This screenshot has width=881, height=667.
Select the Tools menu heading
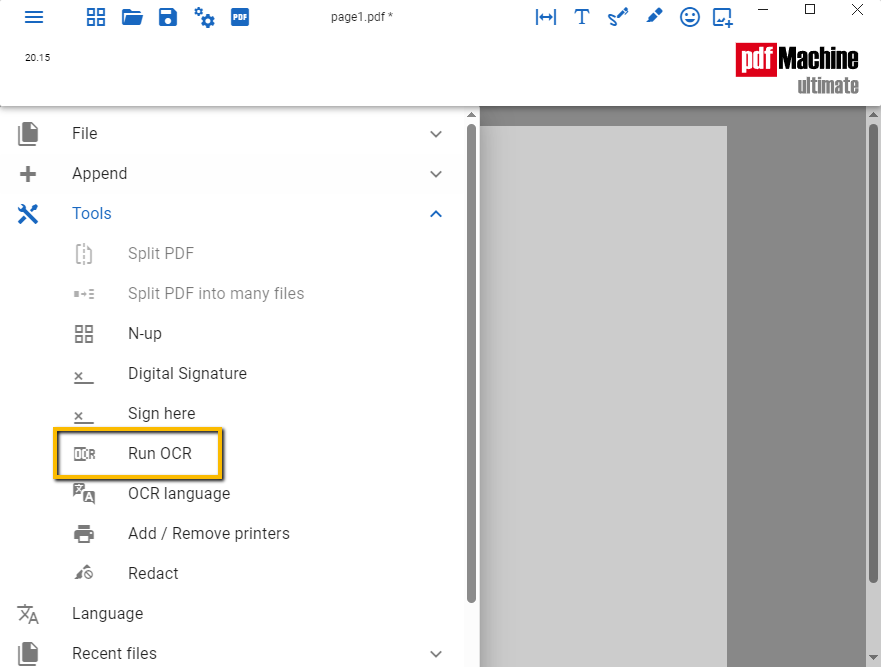pyautogui.click(x=230, y=214)
